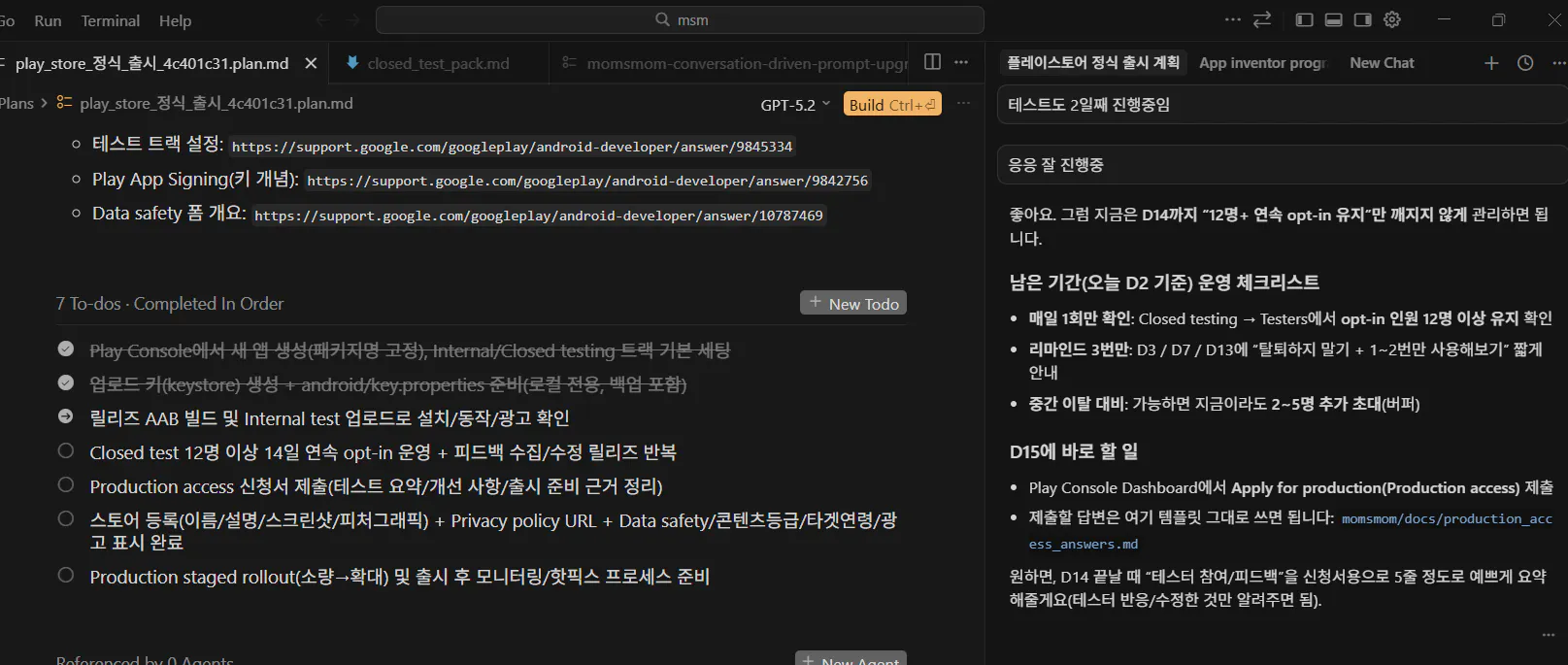
Task: Switch to closed_test_pack.md tab
Action: 438,63
